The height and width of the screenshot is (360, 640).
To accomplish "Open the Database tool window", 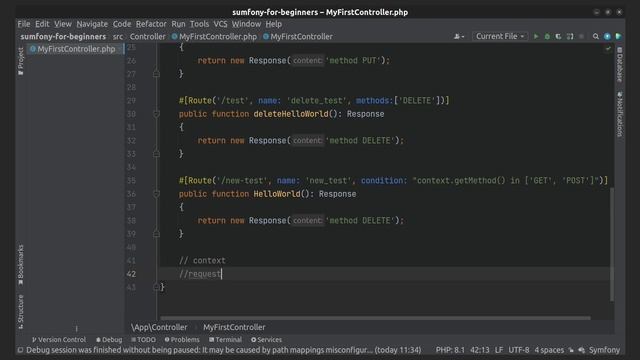I will pos(620,64).
